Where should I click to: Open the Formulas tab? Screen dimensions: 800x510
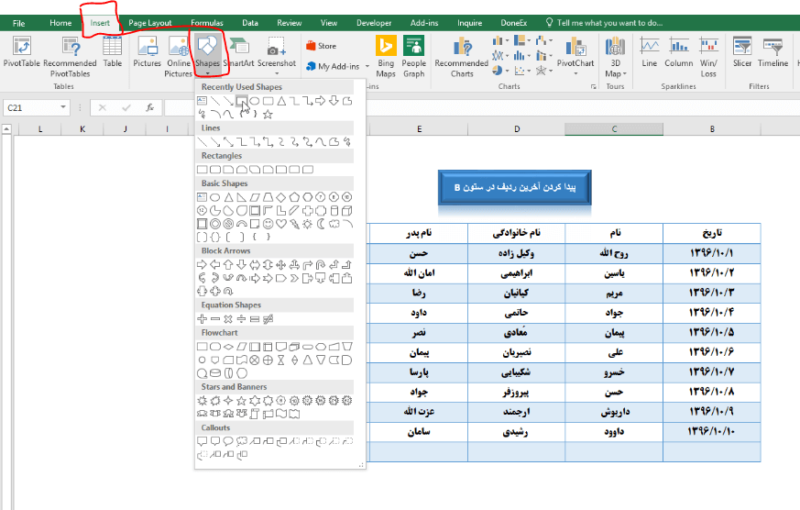pyautogui.click(x=207, y=22)
